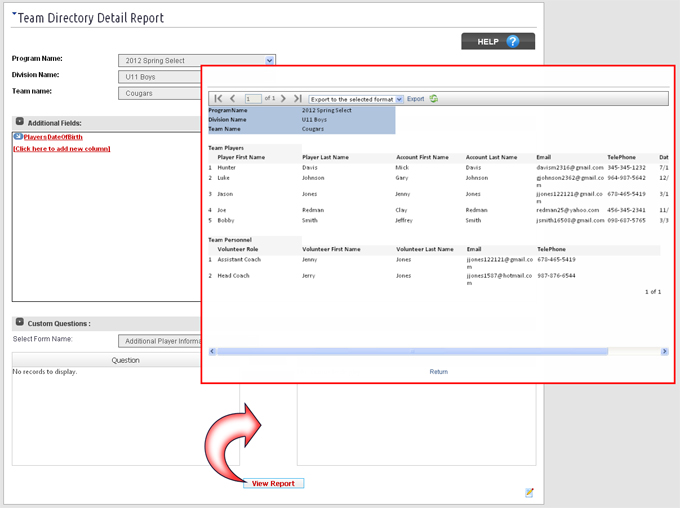Click the HELP button

pyautogui.click(x=498, y=41)
